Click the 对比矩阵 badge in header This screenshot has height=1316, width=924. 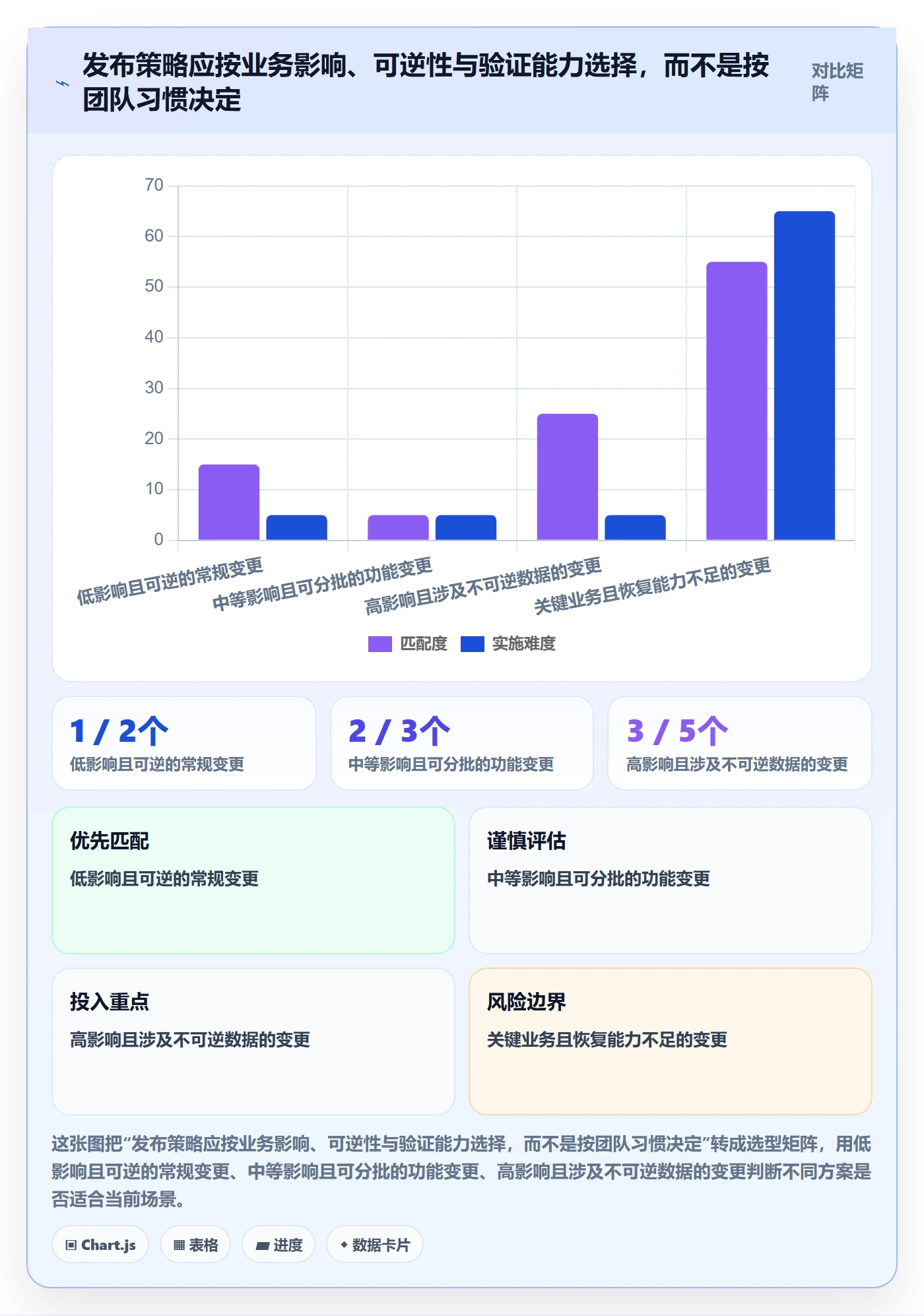[837, 82]
